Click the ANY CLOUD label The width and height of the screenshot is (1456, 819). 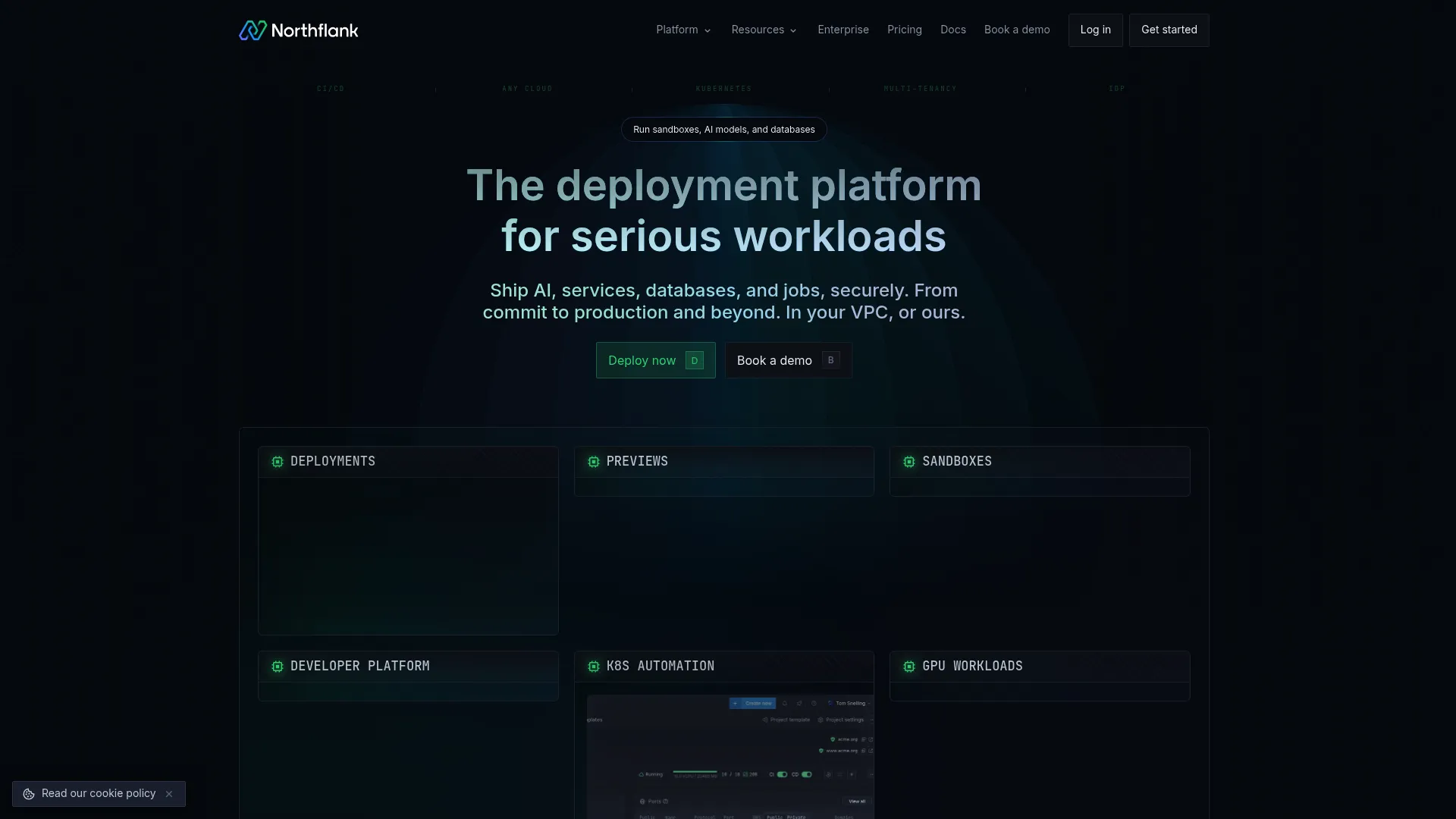coord(527,89)
